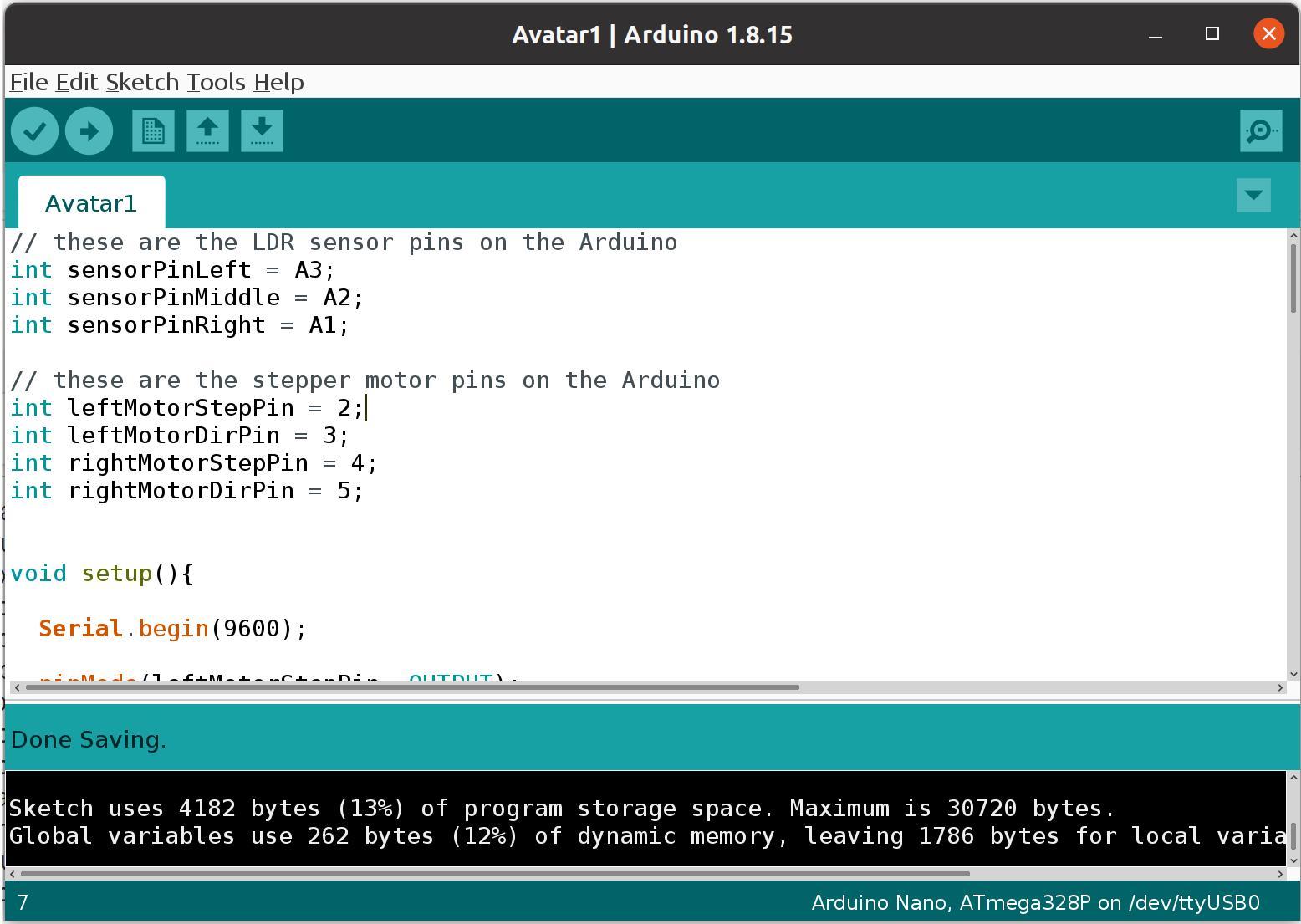
Task: Click the Verify sketch icon
Action: point(34,130)
